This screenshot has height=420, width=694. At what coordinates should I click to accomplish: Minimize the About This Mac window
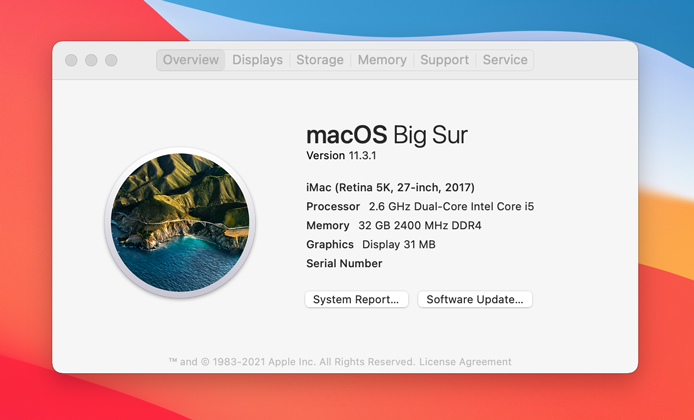tap(91, 60)
